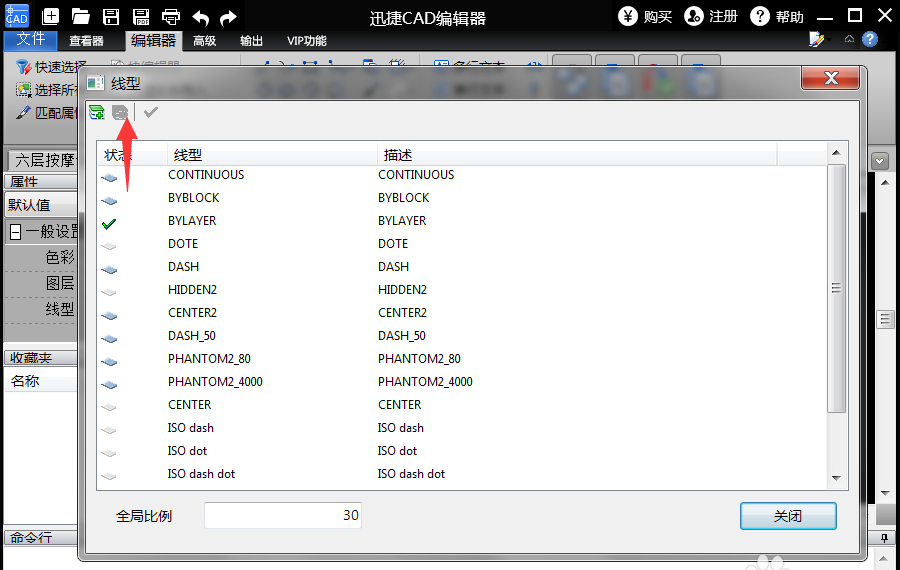Print the drawing with the printer icon

[x=171, y=17]
